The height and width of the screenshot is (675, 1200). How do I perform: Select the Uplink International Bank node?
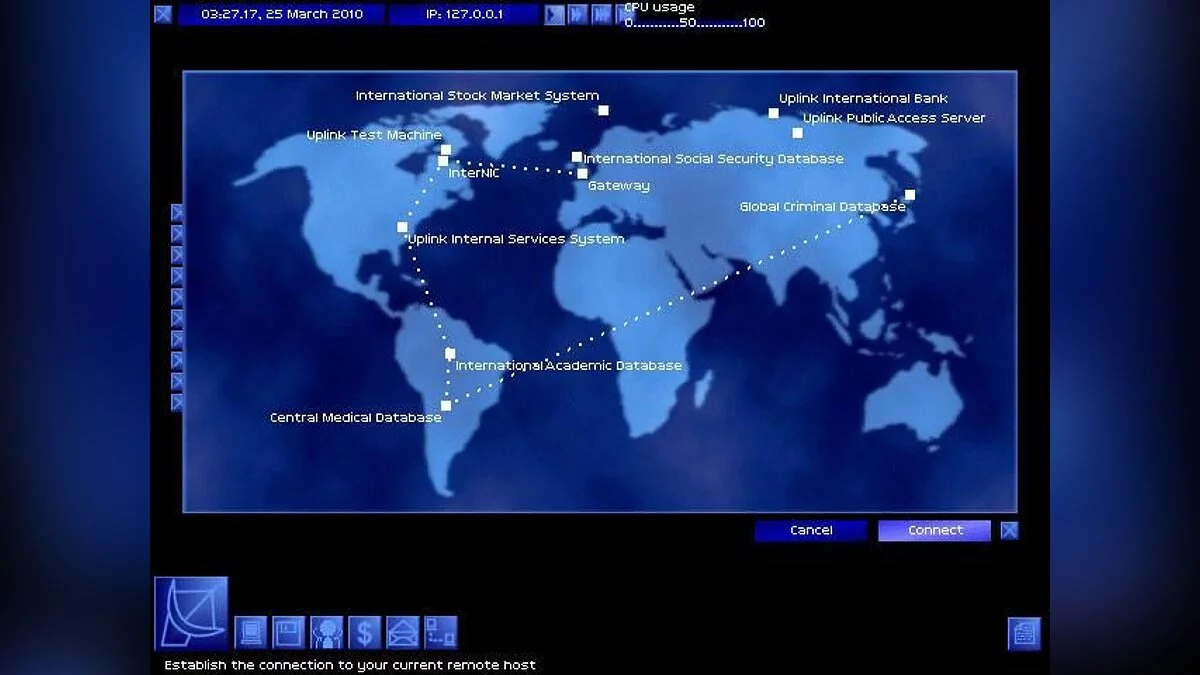773,113
